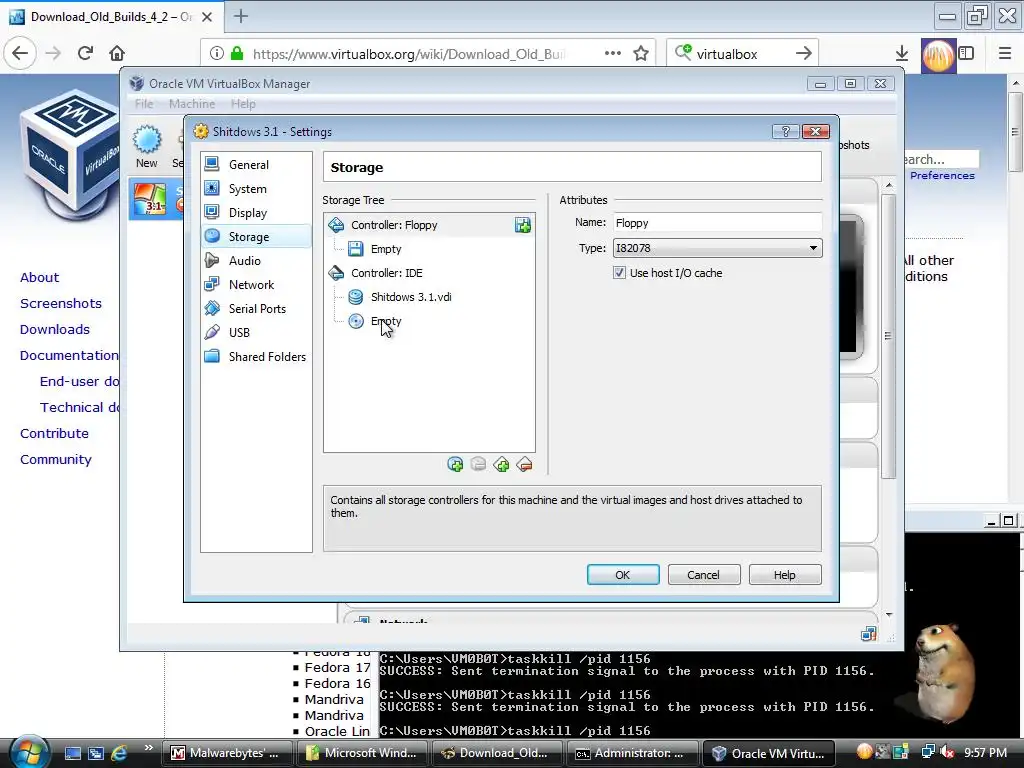Open Help menu in VirtualBox Manager
This screenshot has width=1024, height=768.
coord(243,104)
